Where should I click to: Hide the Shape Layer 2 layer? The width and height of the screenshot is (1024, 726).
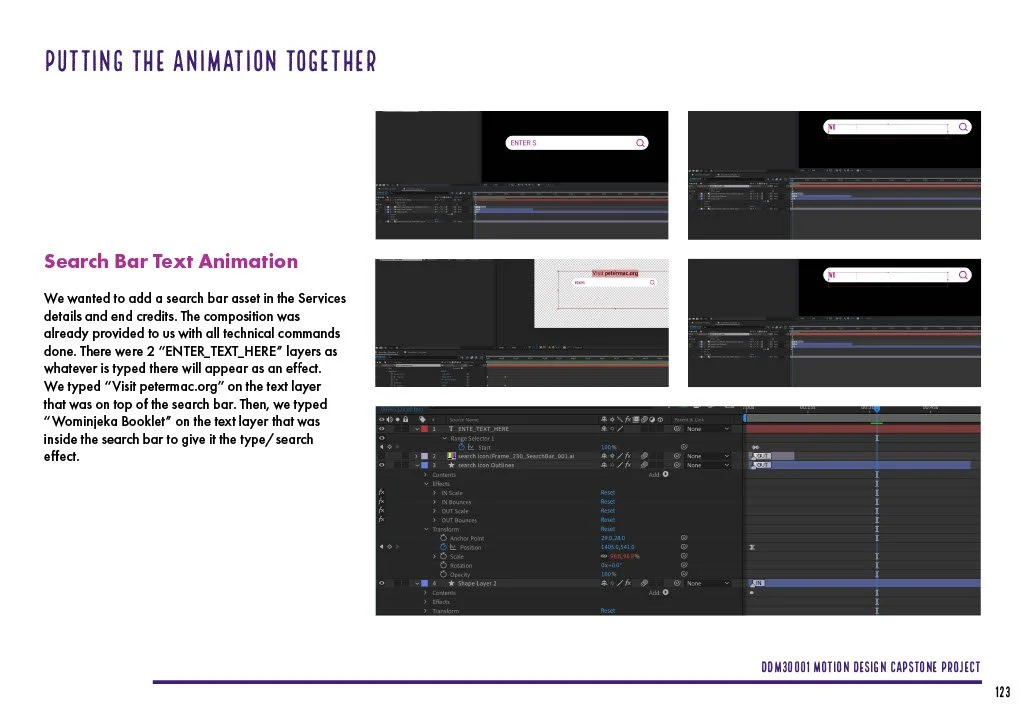point(381,583)
